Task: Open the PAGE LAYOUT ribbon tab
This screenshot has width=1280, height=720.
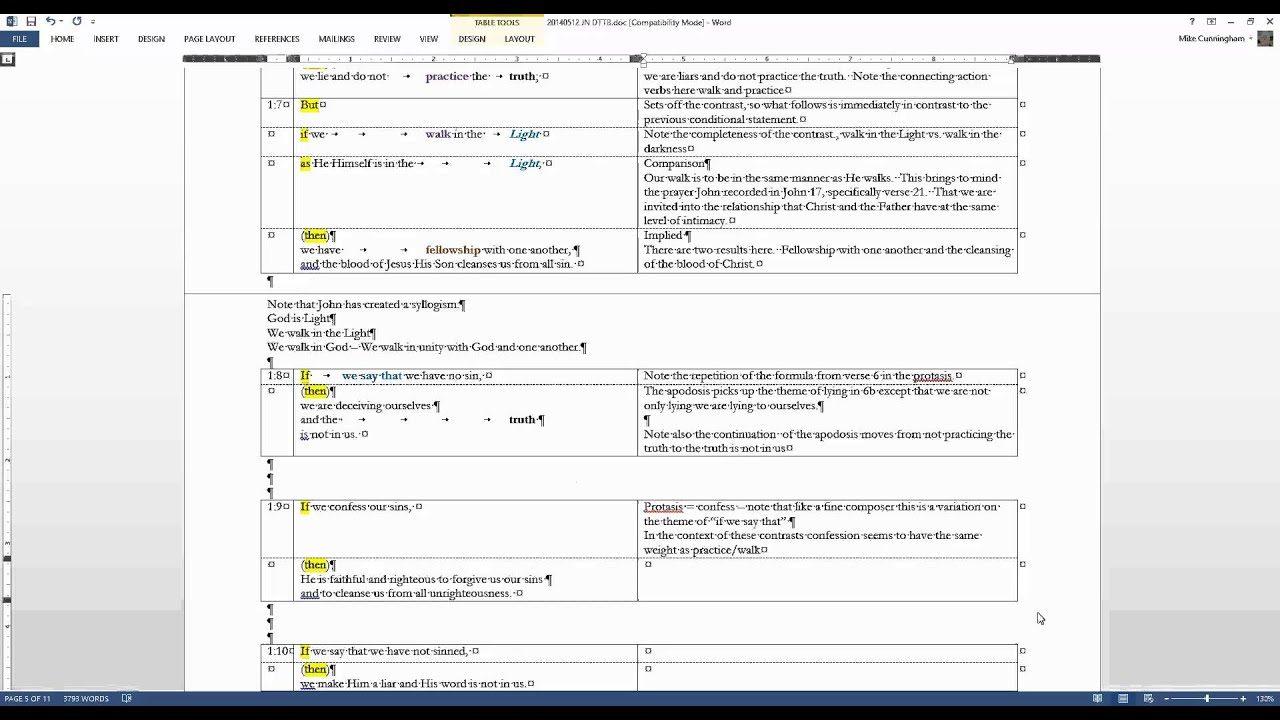Action: coord(209,39)
